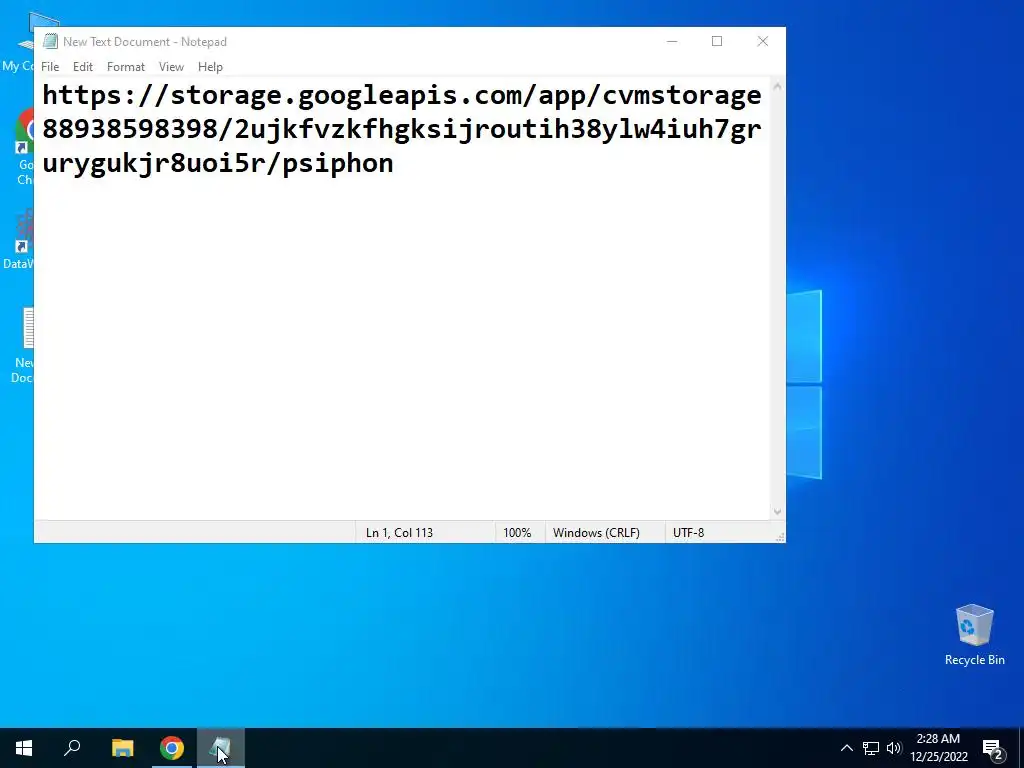Click the resize grip in Notepad corner
Image resolution: width=1024 pixels, height=768 pixels.
pos(779,537)
